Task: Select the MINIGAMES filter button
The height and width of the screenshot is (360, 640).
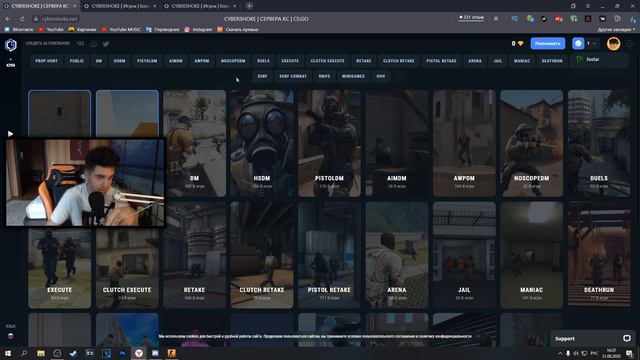Action: pyautogui.click(x=353, y=76)
